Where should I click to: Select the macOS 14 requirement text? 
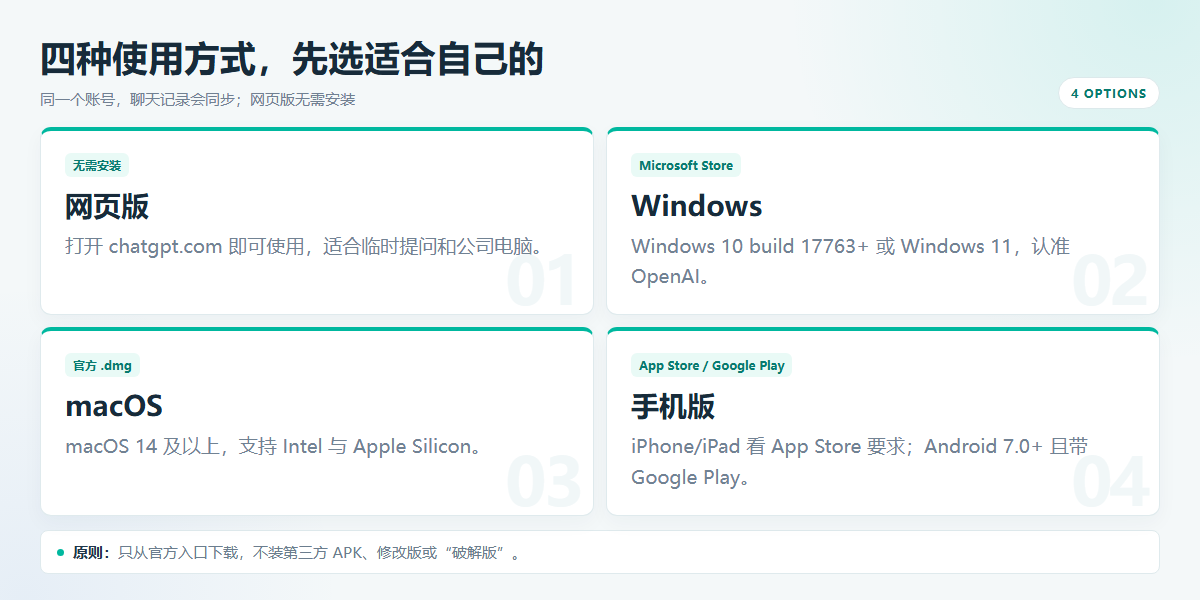(277, 446)
